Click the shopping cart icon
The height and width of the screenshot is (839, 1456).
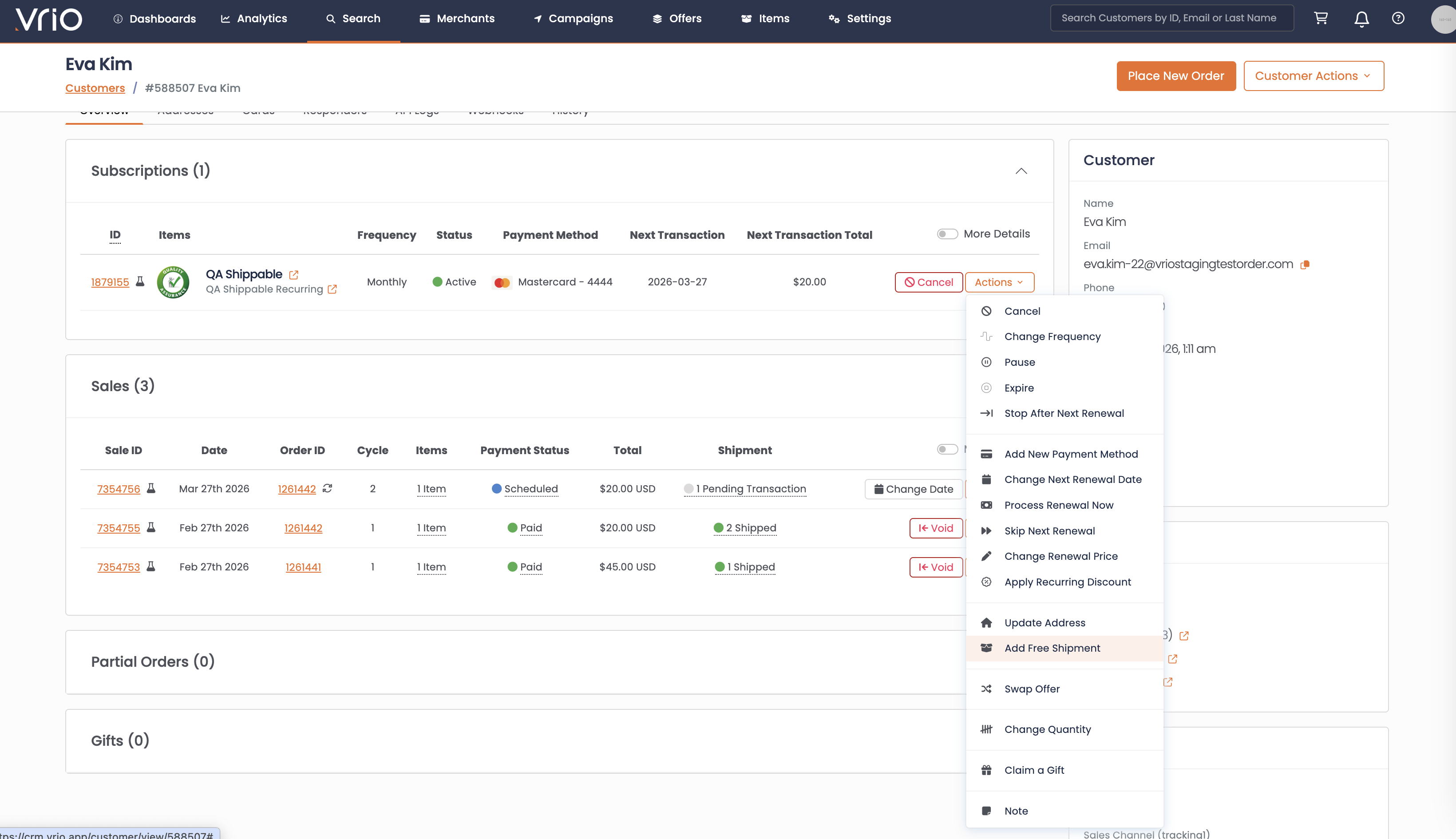coord(1321,19)
